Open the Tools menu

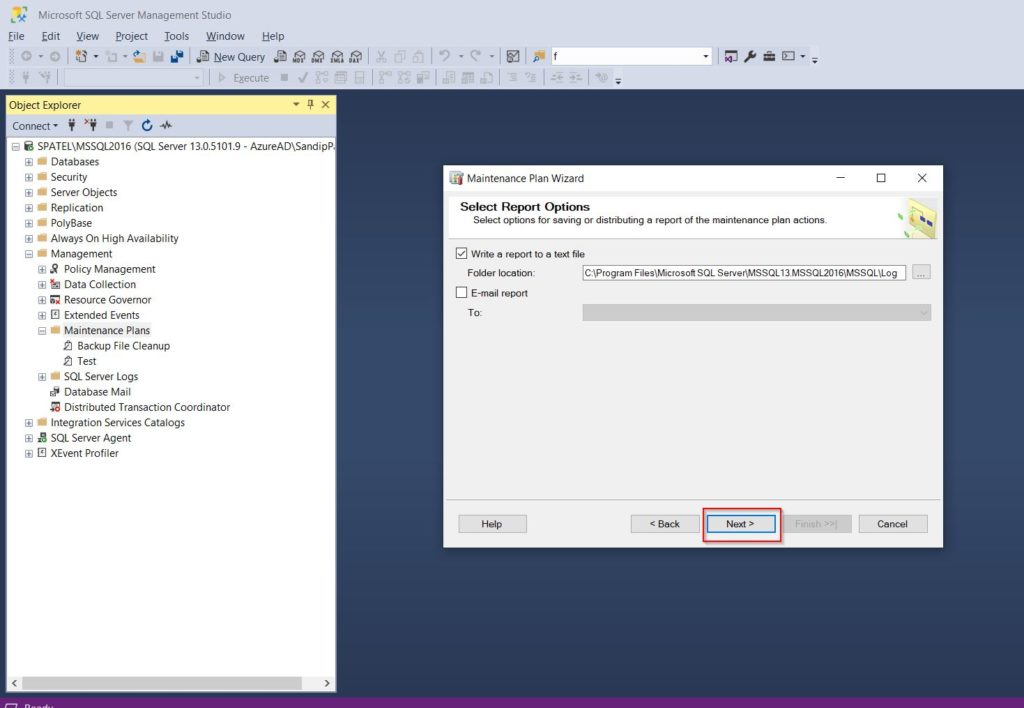point(176,36)
